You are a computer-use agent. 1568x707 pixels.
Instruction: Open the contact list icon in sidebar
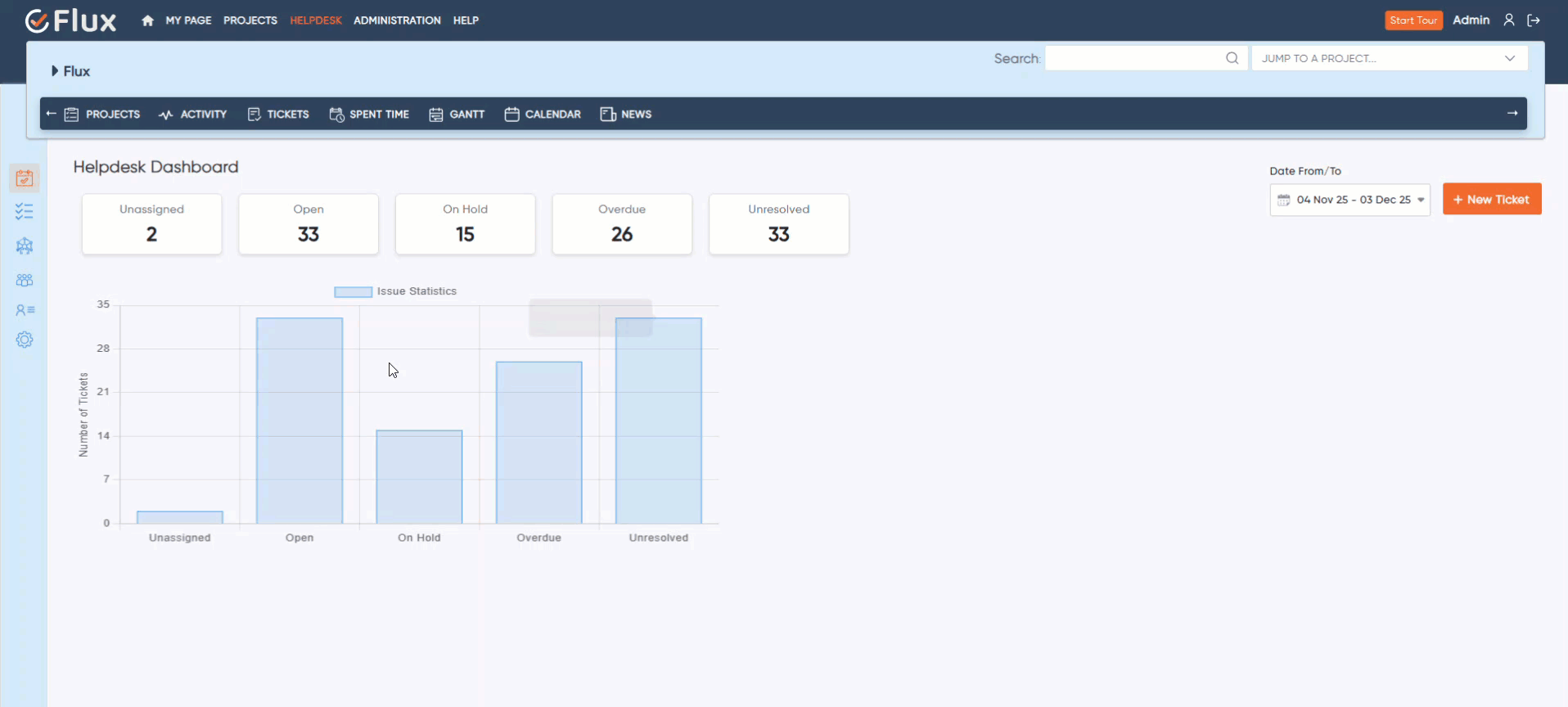coord(25,310)
